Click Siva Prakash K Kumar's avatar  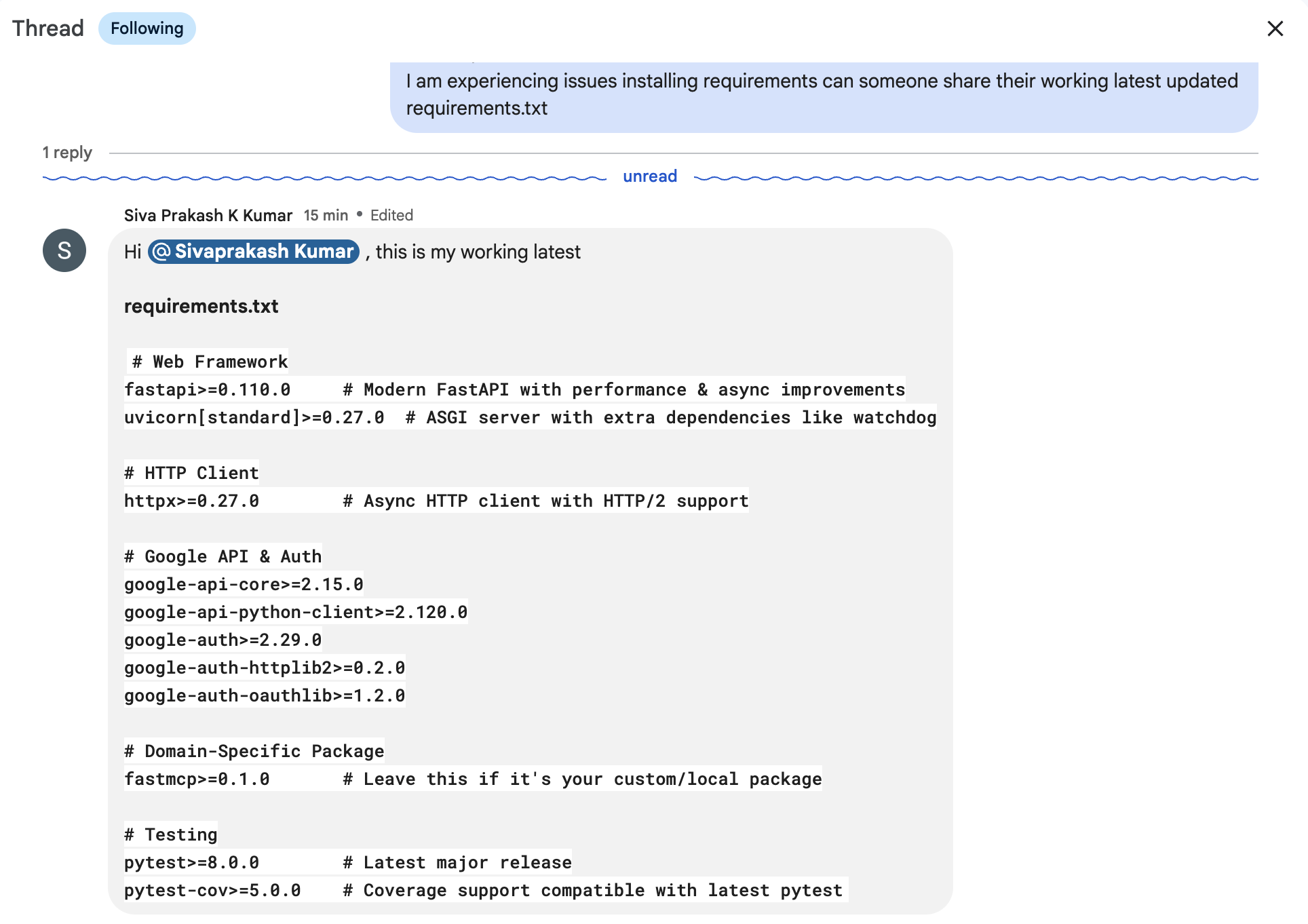64,250
